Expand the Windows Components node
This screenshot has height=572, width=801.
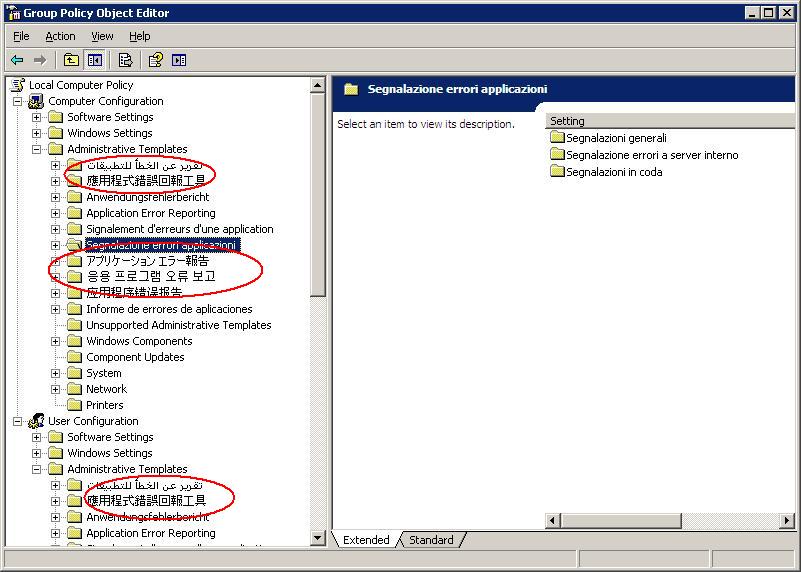55,341
